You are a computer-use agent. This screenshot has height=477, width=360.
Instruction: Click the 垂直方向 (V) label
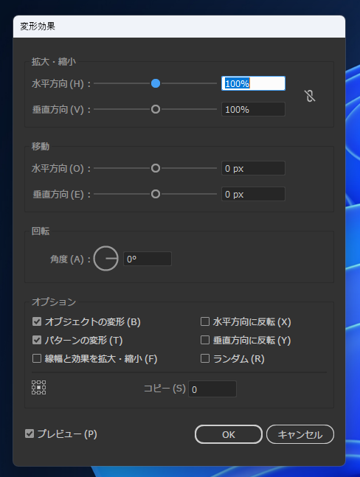point(61,110)
